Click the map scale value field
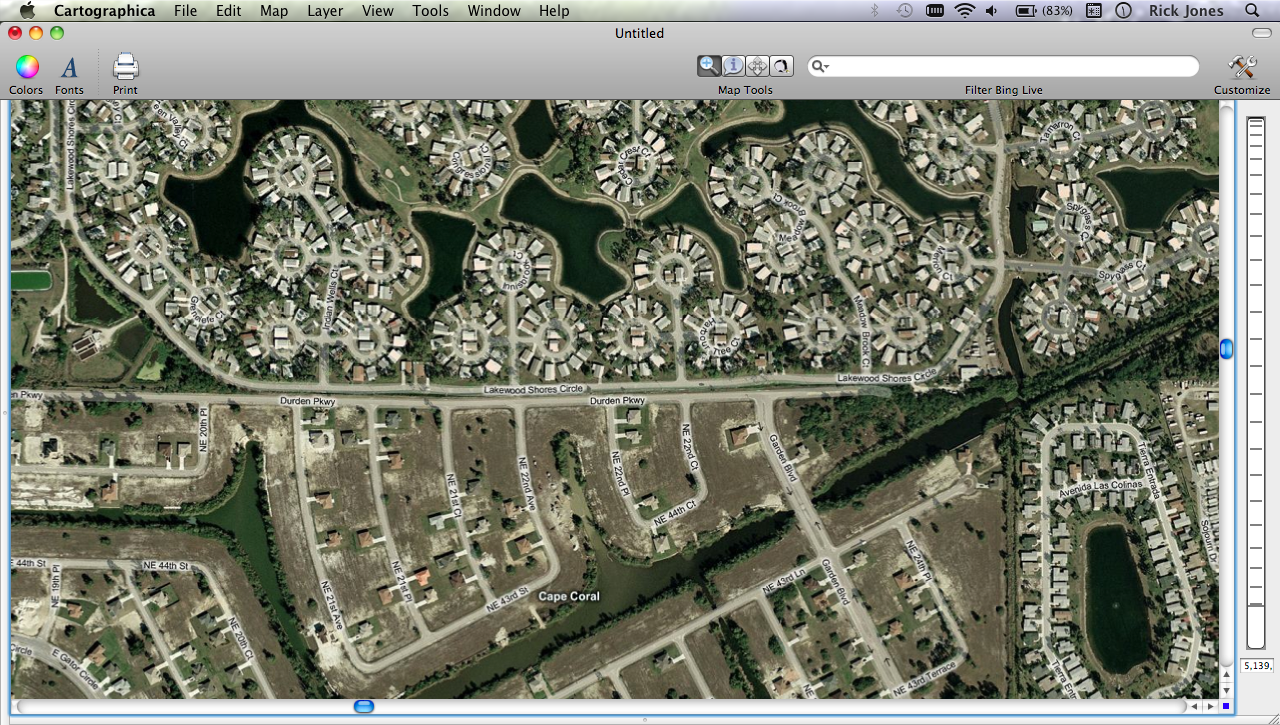 point(1256,665)
